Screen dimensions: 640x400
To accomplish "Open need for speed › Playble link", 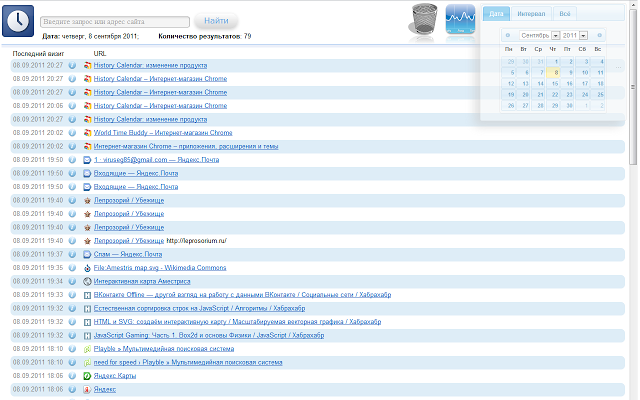I will click(188, 362).
